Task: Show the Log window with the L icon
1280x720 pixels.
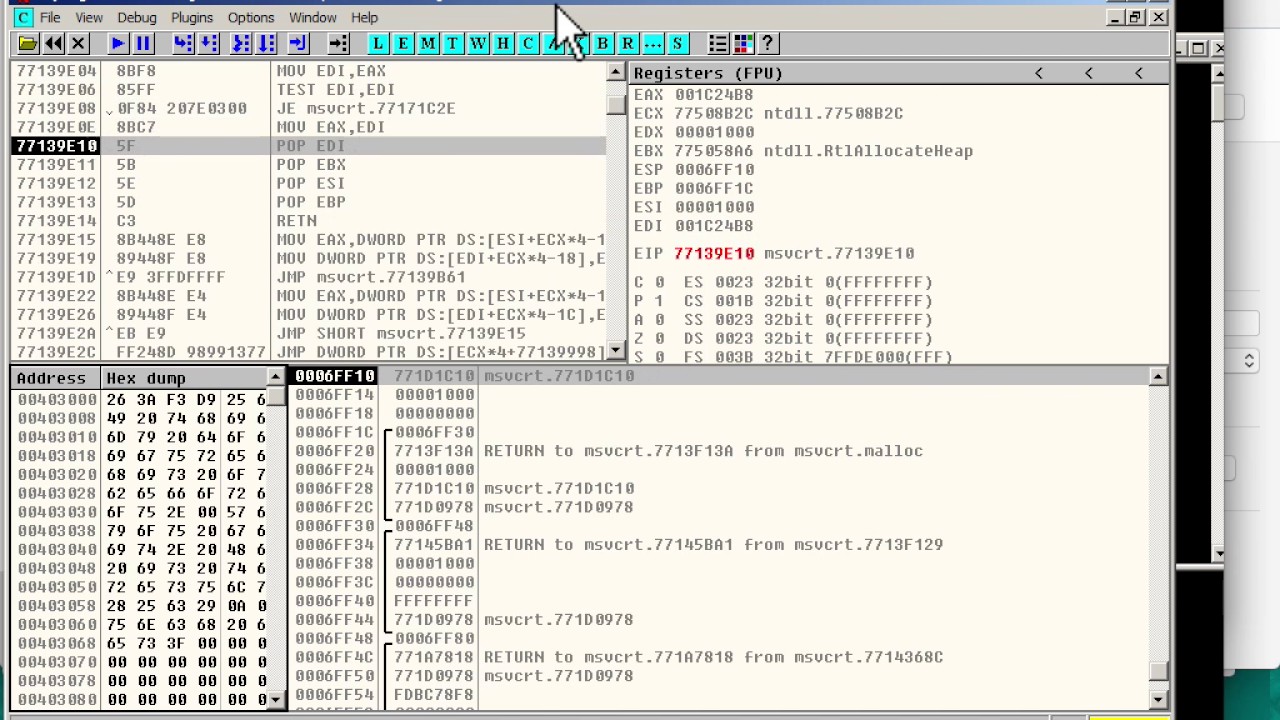Action: click(x=377, y=44)
